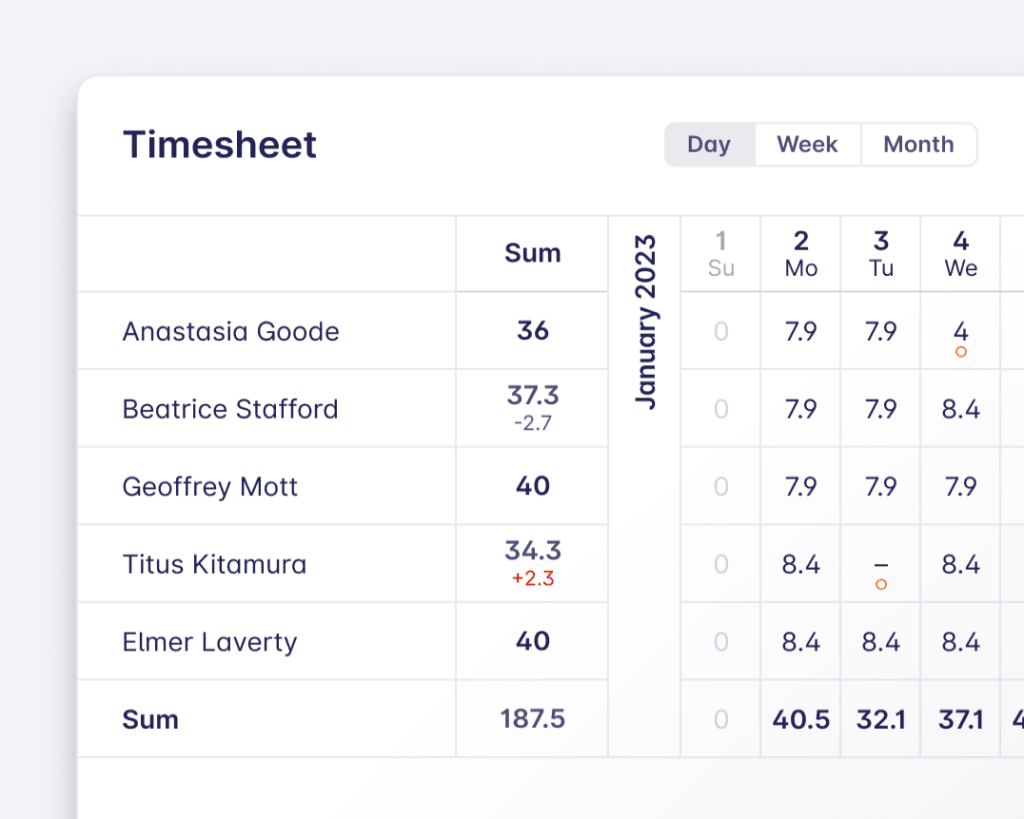Click the January 2023 month label
The image size is (1024, 819).
pyautogui.click(x=645, y=325)
